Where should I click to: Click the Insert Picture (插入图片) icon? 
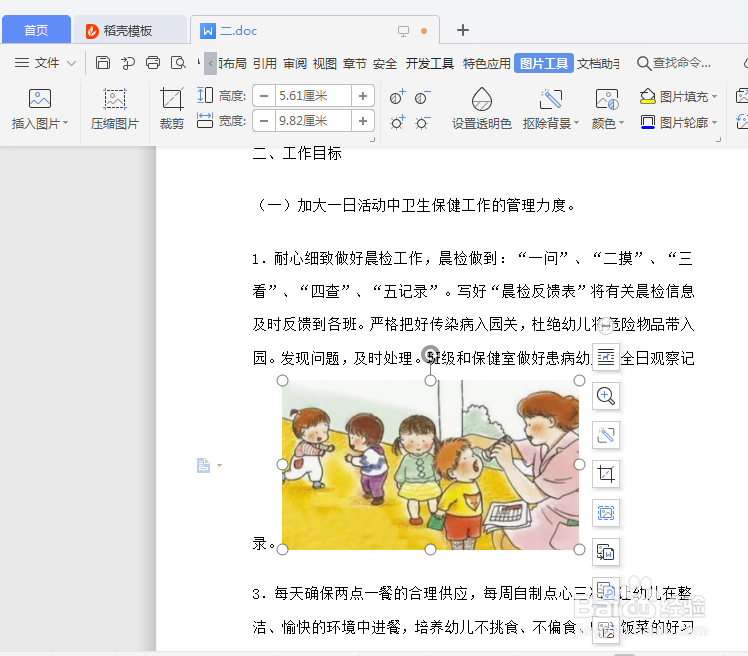coord(40,99)
